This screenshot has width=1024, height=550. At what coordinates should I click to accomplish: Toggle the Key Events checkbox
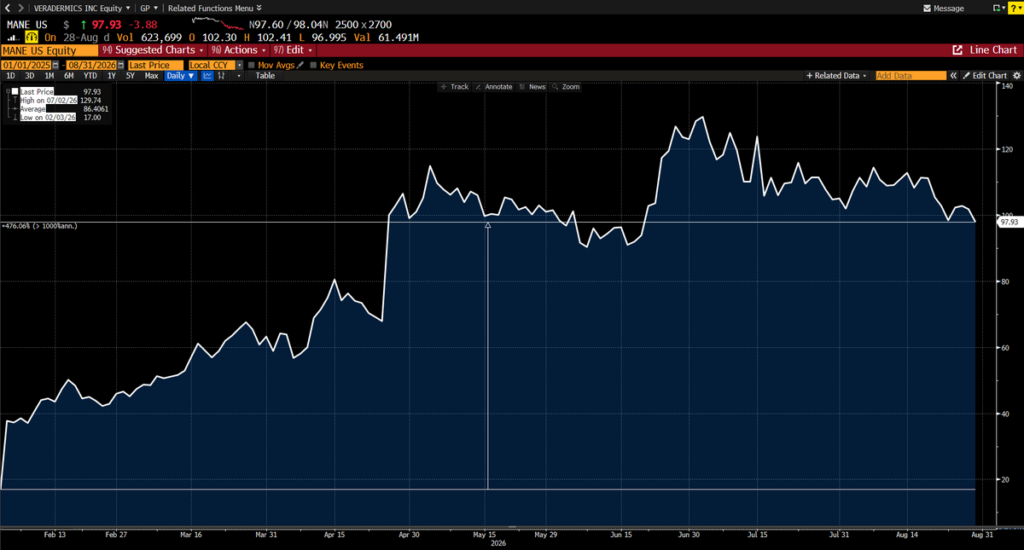point(313,65)
